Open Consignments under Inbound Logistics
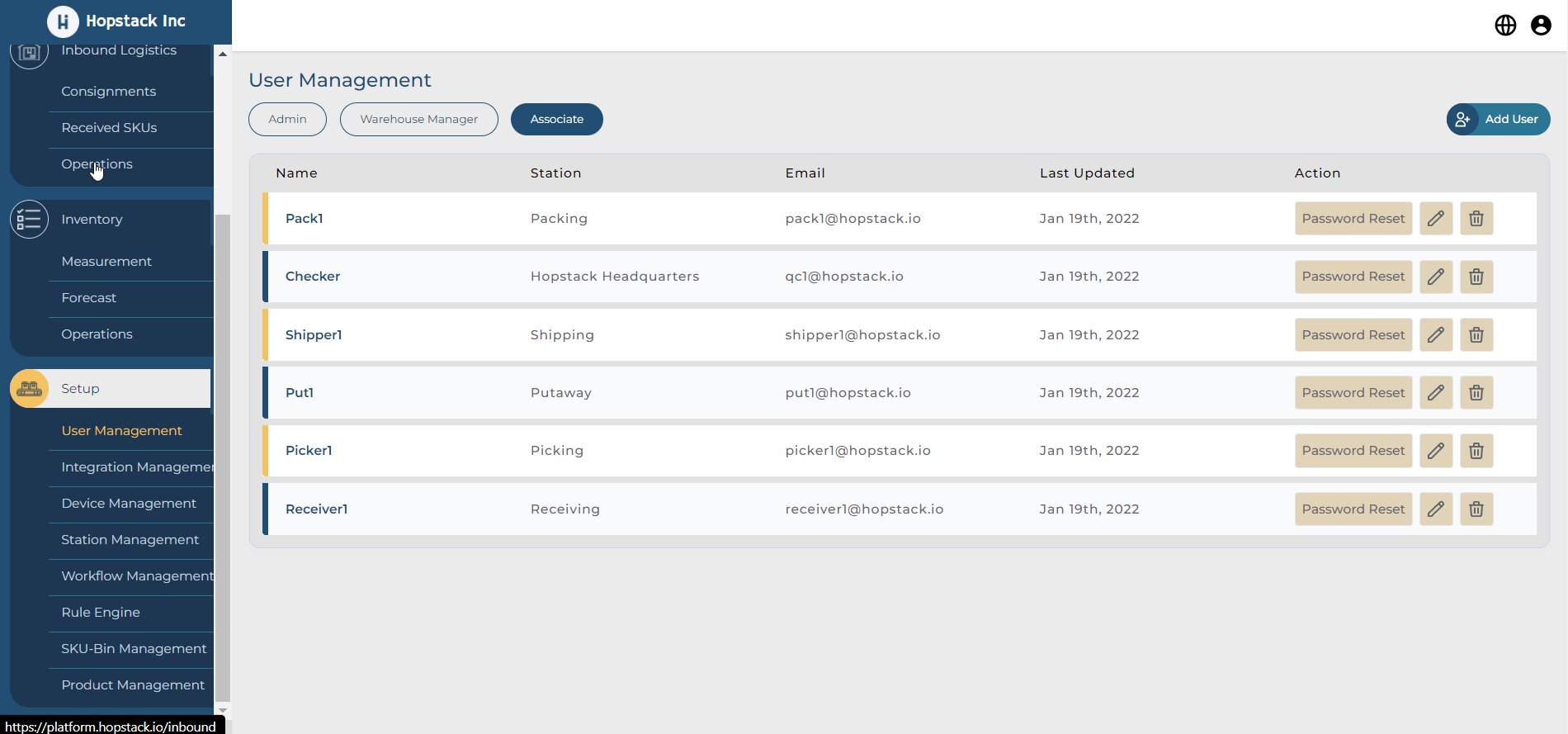This screenshot has height=734, width=1568. 108,92
